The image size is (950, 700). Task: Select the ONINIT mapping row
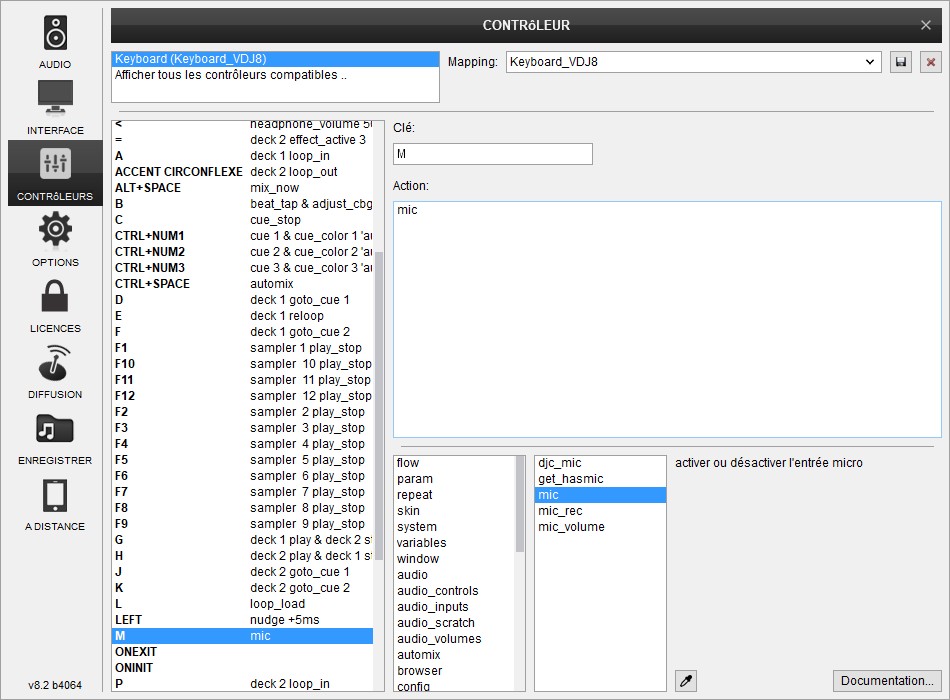pyautogui.click(x=243, y=667)
